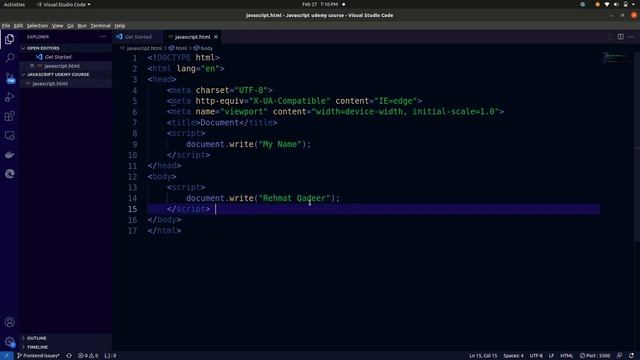Image resolution: width=640 pixels, height=360 pixels.
Task: Open the network icon in top bar
Action: point(607,4)
